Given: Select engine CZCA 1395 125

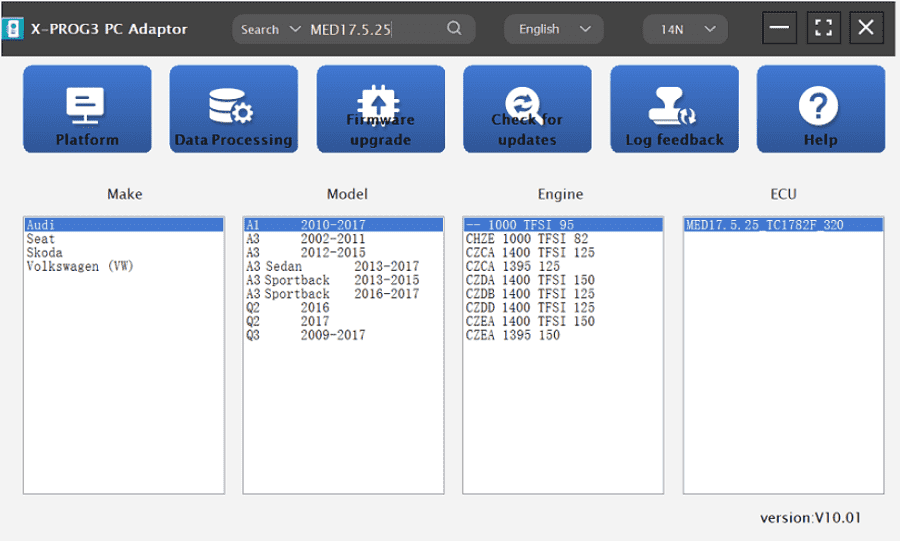Looking at the screenshot, I should [x=563, y=266].
